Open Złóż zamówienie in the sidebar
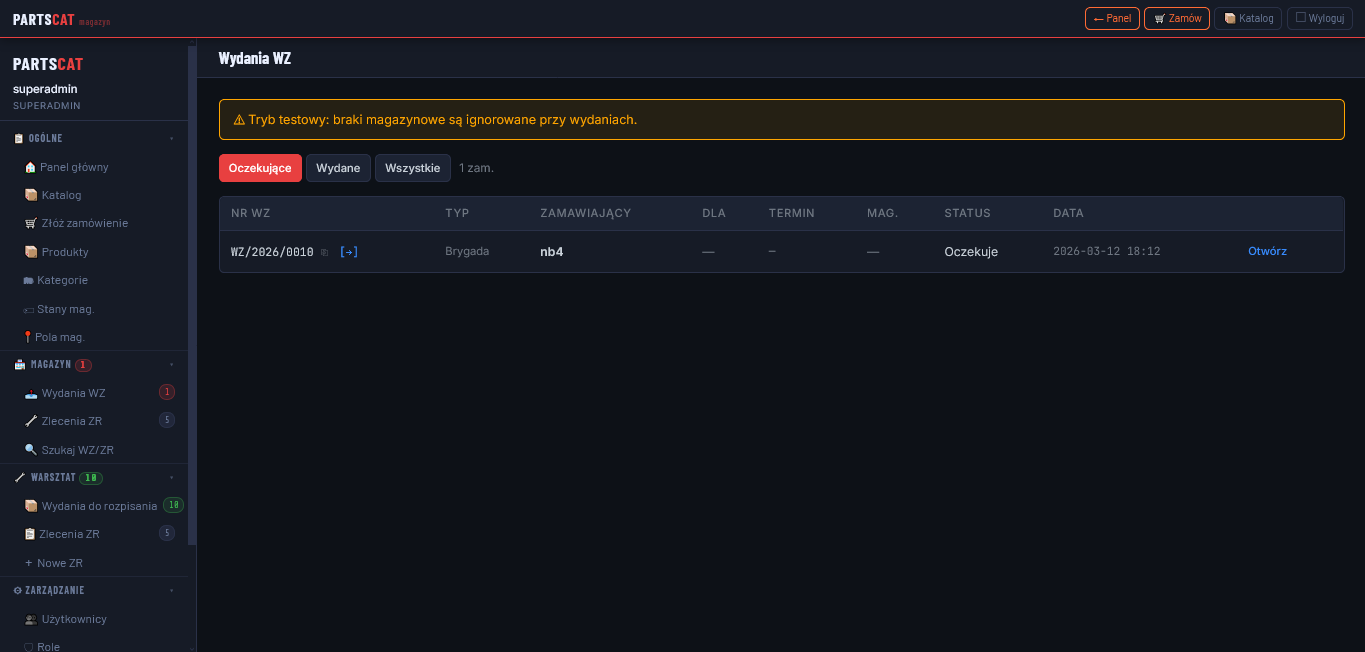Image resolution: width=1365 pixels, height=652 pixels. tap(84, 223)
